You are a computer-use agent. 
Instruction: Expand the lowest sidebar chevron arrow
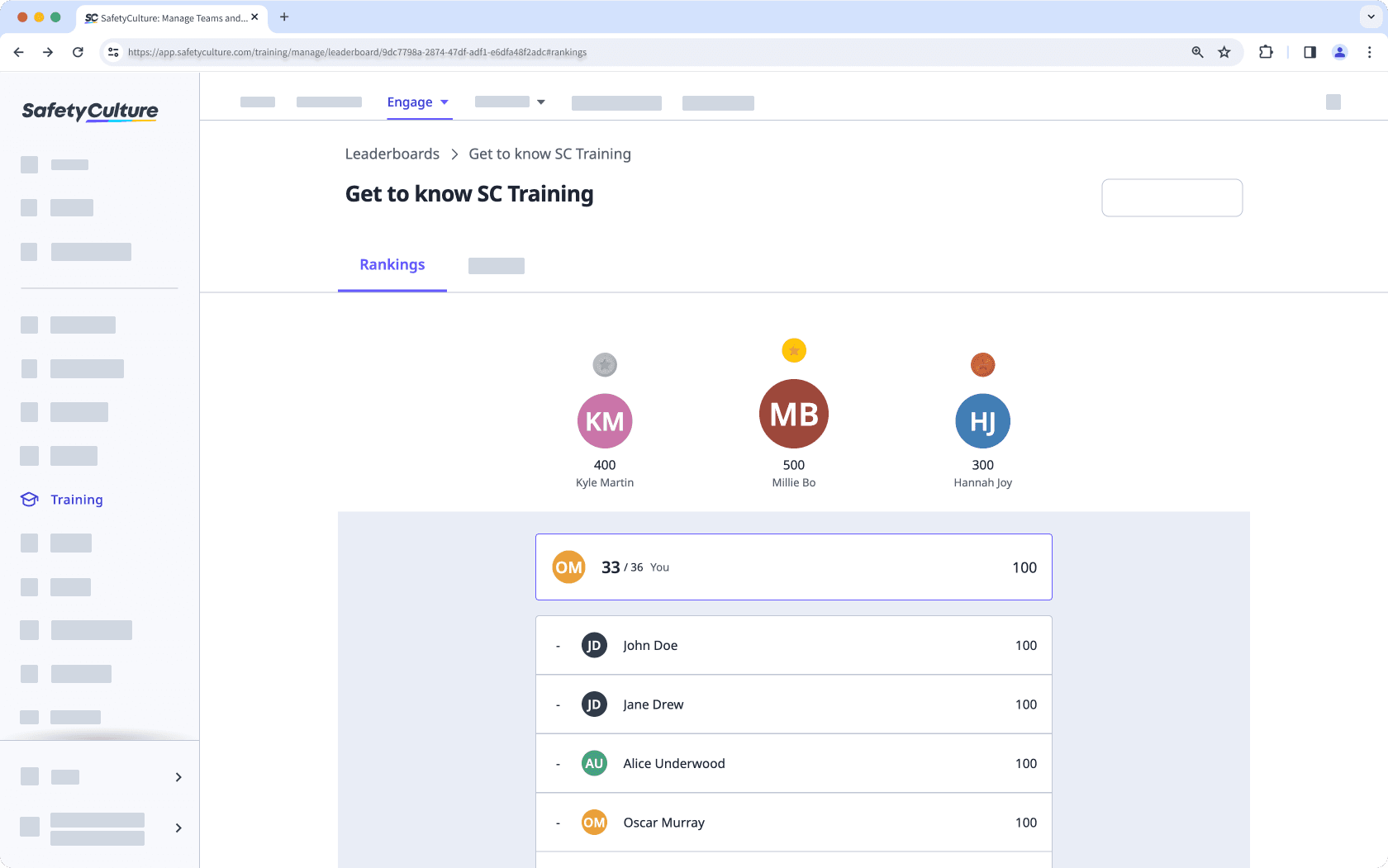point(178,828)
